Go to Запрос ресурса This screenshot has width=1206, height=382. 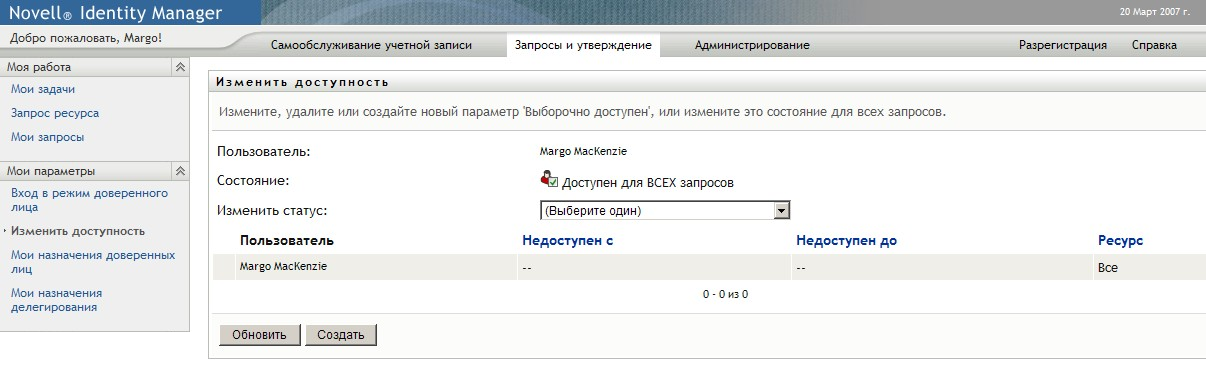point(55,113)
